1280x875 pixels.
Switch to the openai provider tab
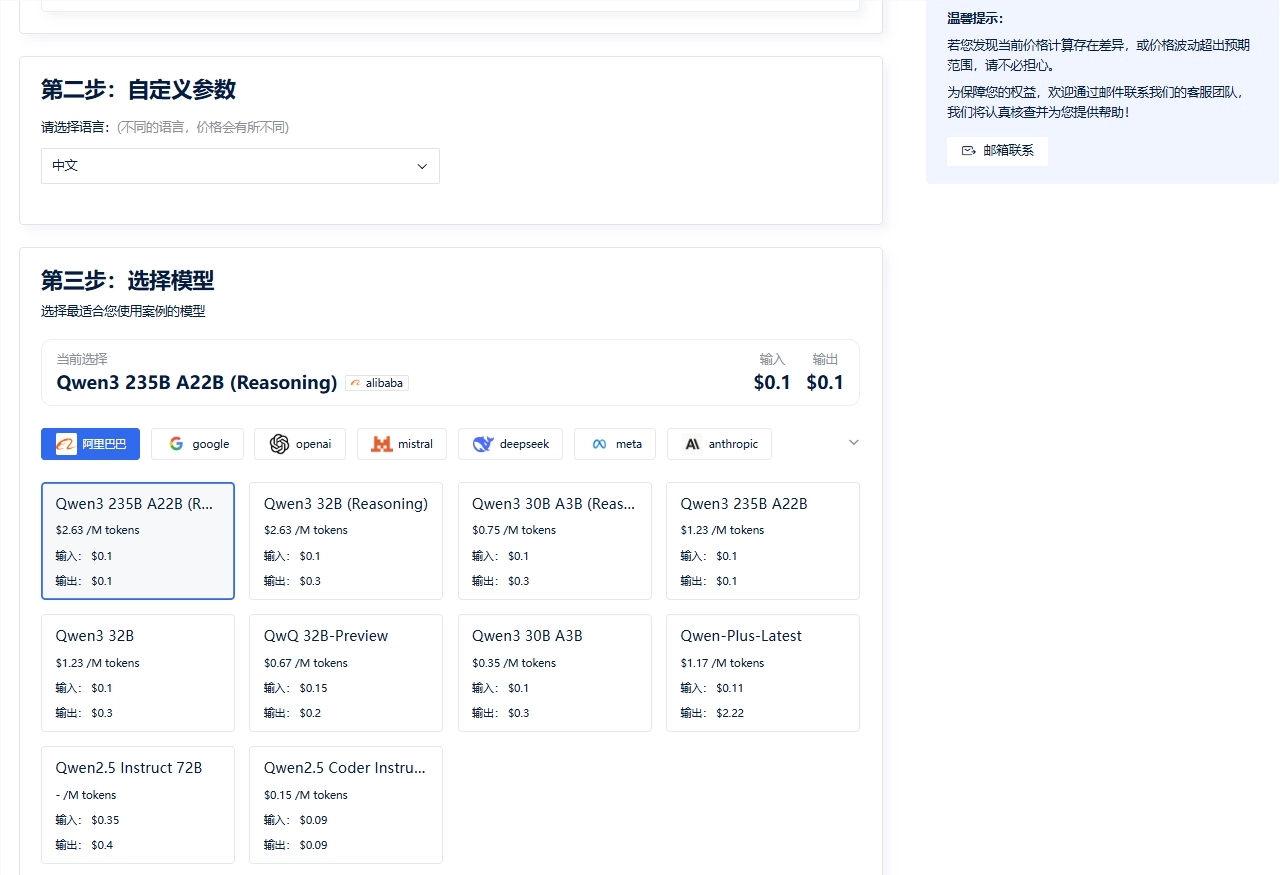[300, 444]
